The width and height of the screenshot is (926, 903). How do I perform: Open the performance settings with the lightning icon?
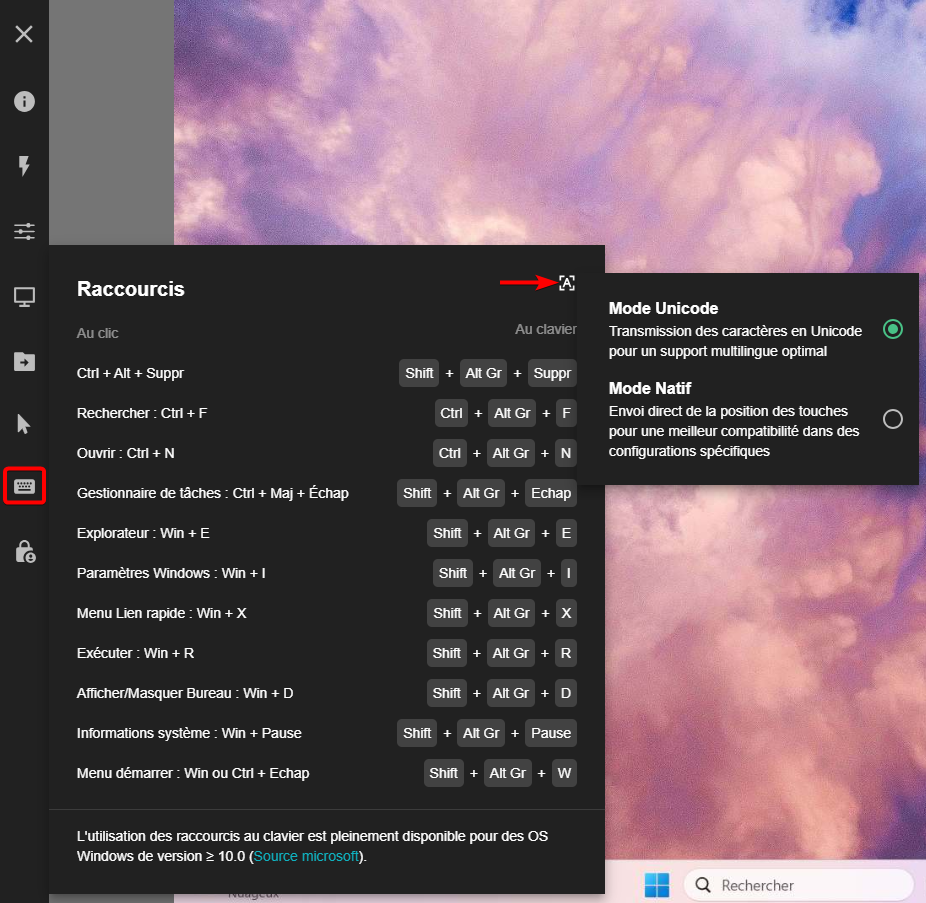[x=23, y=166]
